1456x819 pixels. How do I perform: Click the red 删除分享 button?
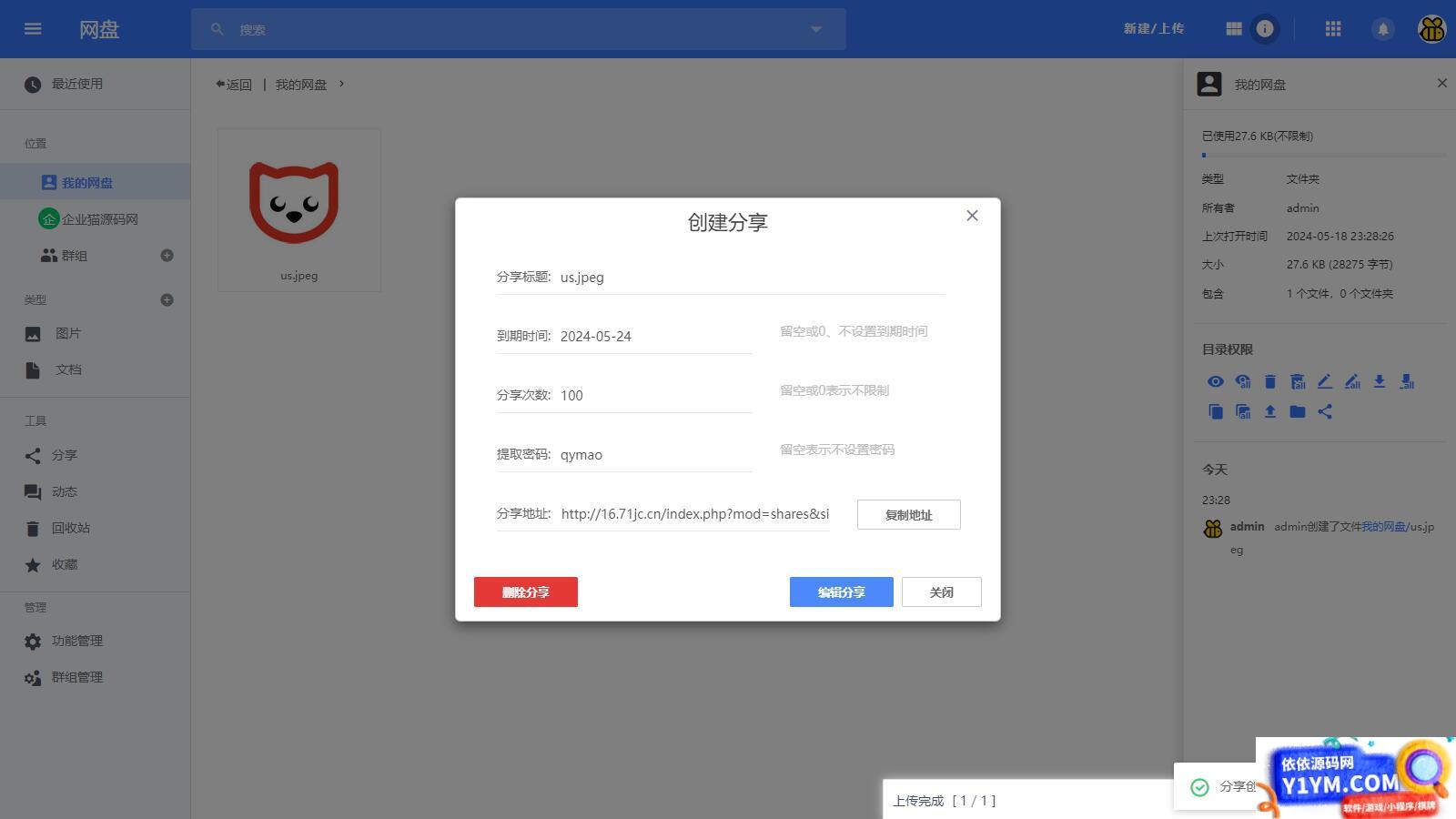[526, 591]
